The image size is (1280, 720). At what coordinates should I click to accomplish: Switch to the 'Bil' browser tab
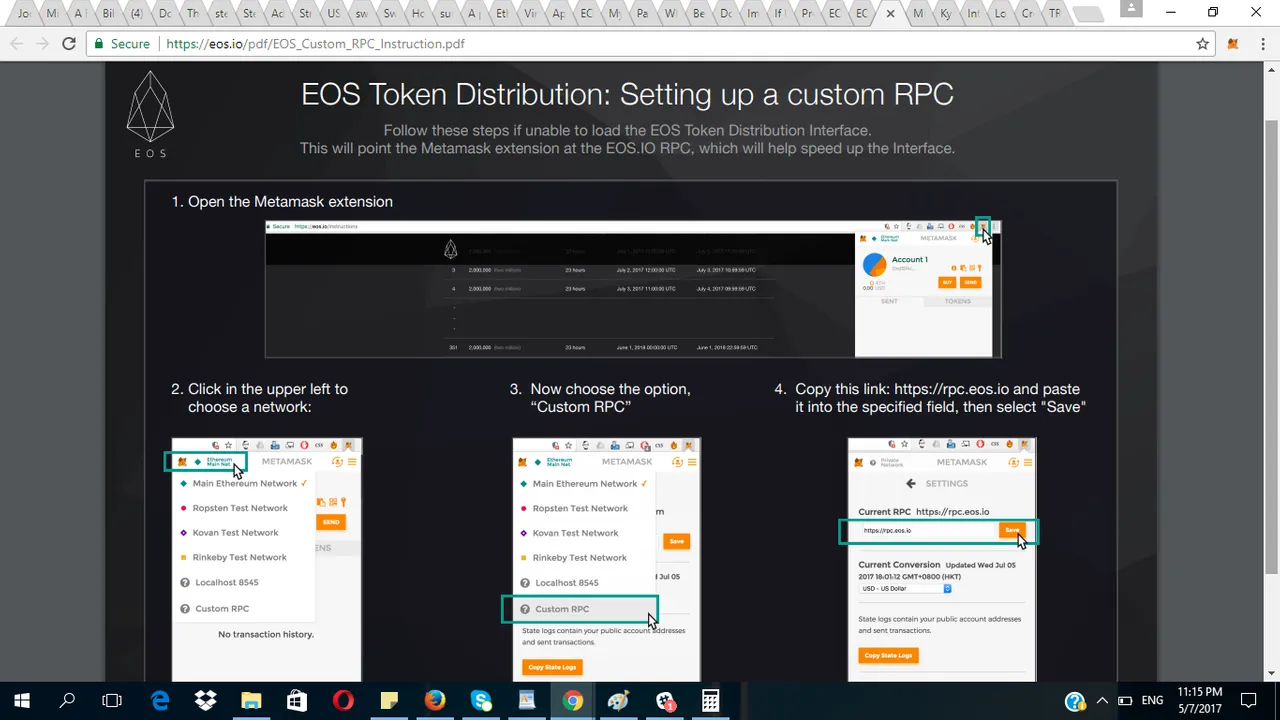point(108,14)
